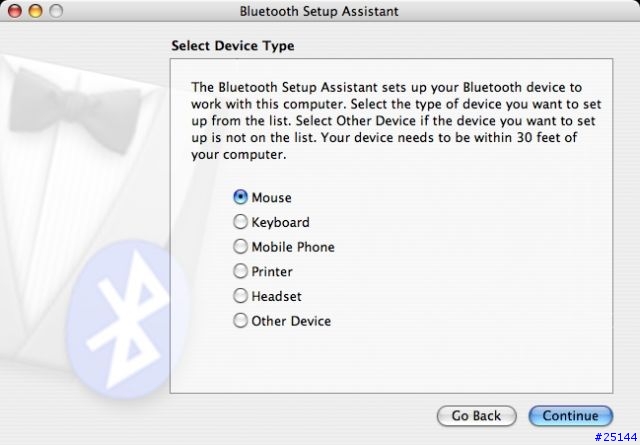Pick the Printer radio option
The height and width of the screenshot is (445, 640).
point(240,271)
